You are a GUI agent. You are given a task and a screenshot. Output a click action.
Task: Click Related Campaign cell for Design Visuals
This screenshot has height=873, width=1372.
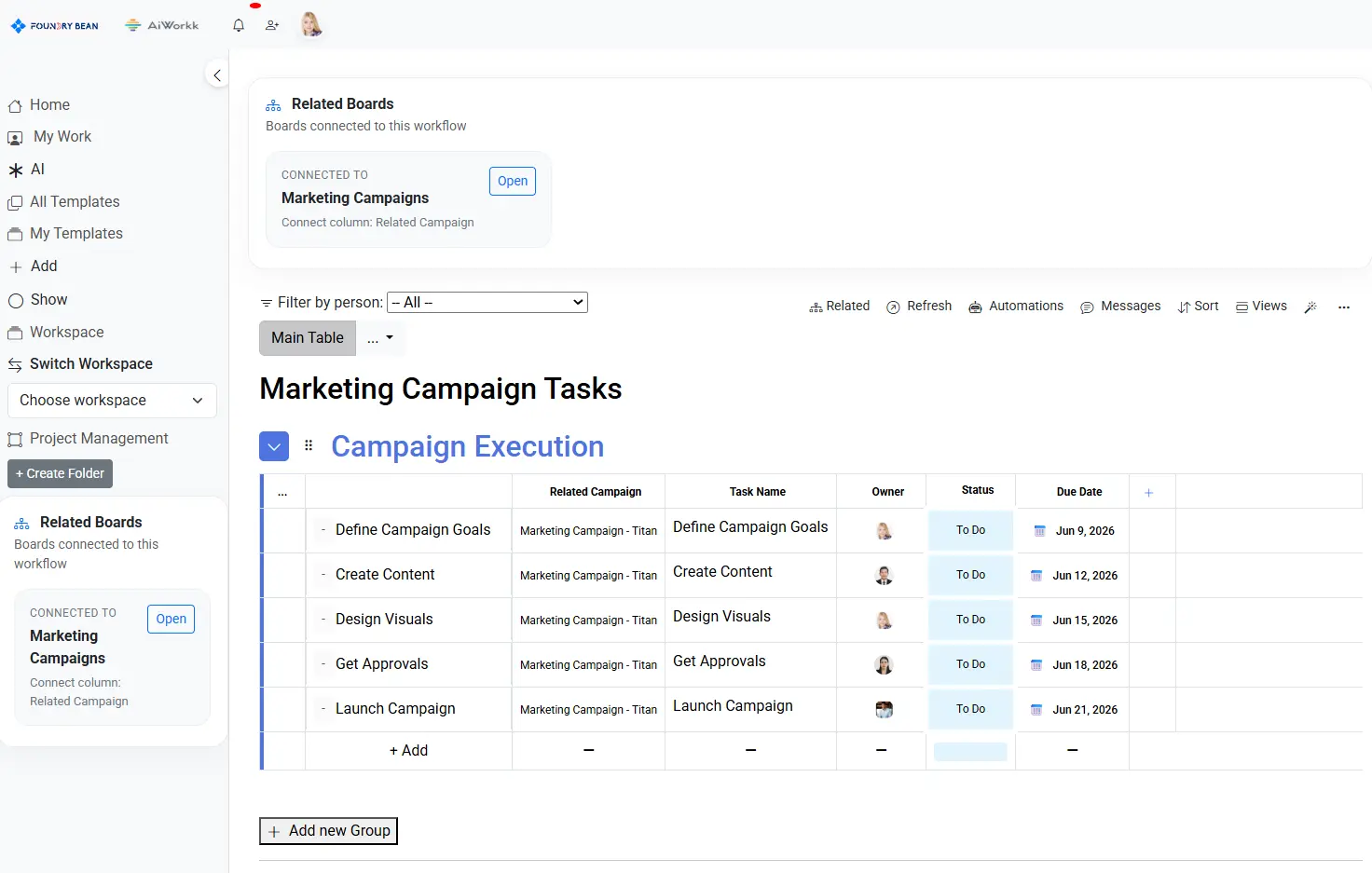[588, 621]
